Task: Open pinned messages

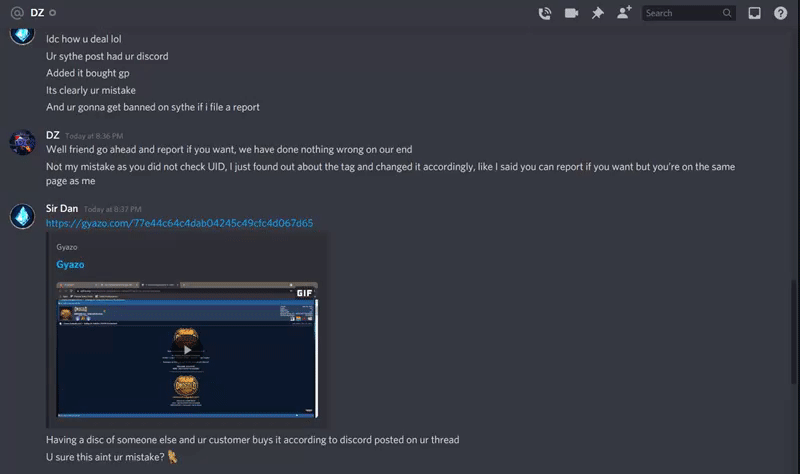Action: [x=597, y=13]
